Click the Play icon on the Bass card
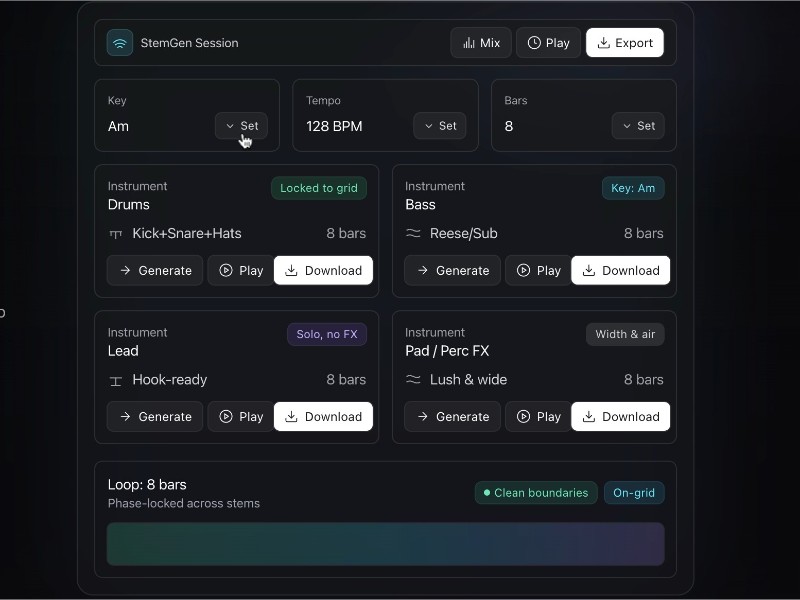The width and height of the screenshot is (800, 600). pos(523,270)
